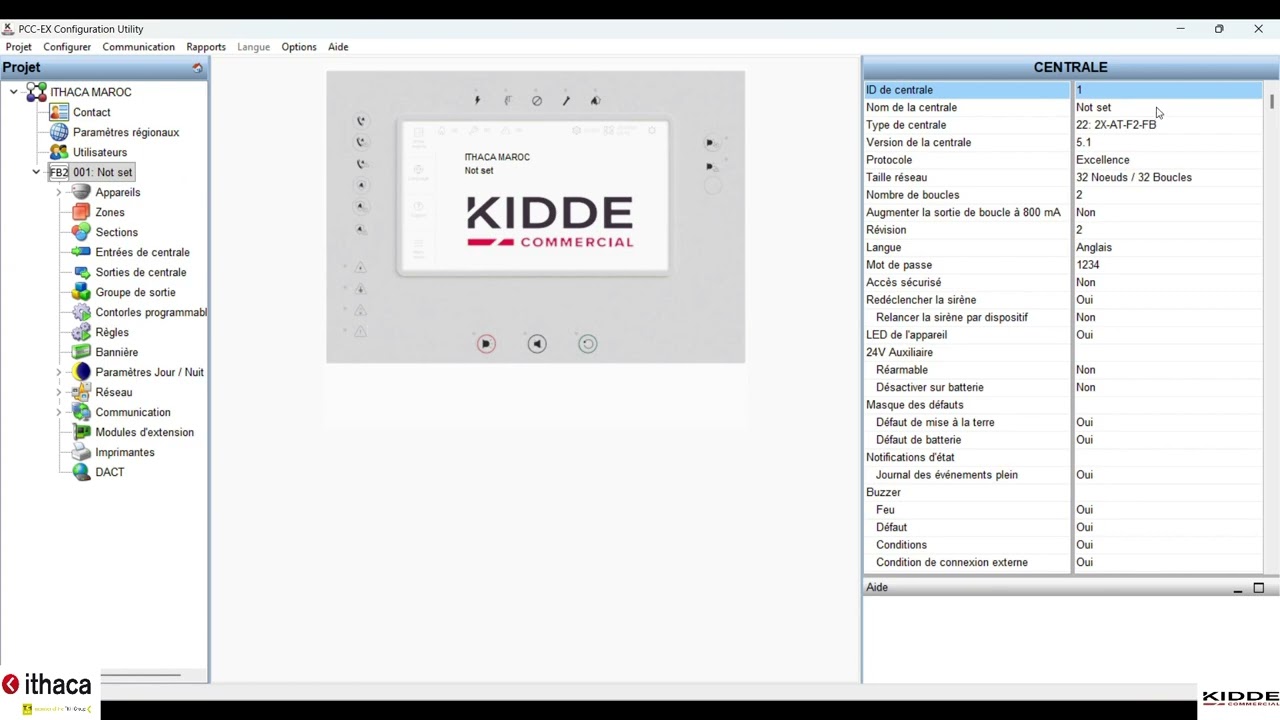
Task: Toggle LED de l'appareil value Oui
Action: (x=1168, y=335)
